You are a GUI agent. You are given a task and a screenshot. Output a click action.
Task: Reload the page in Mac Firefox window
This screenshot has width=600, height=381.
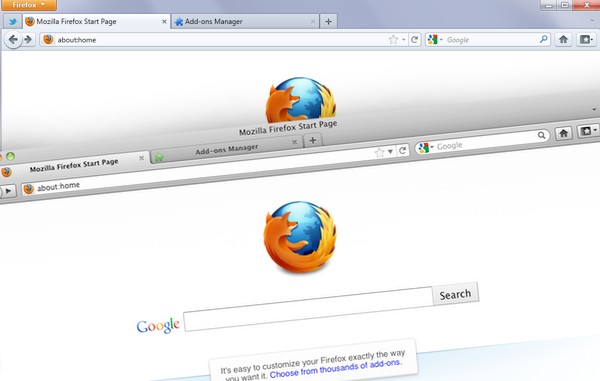tap(402, 150)
